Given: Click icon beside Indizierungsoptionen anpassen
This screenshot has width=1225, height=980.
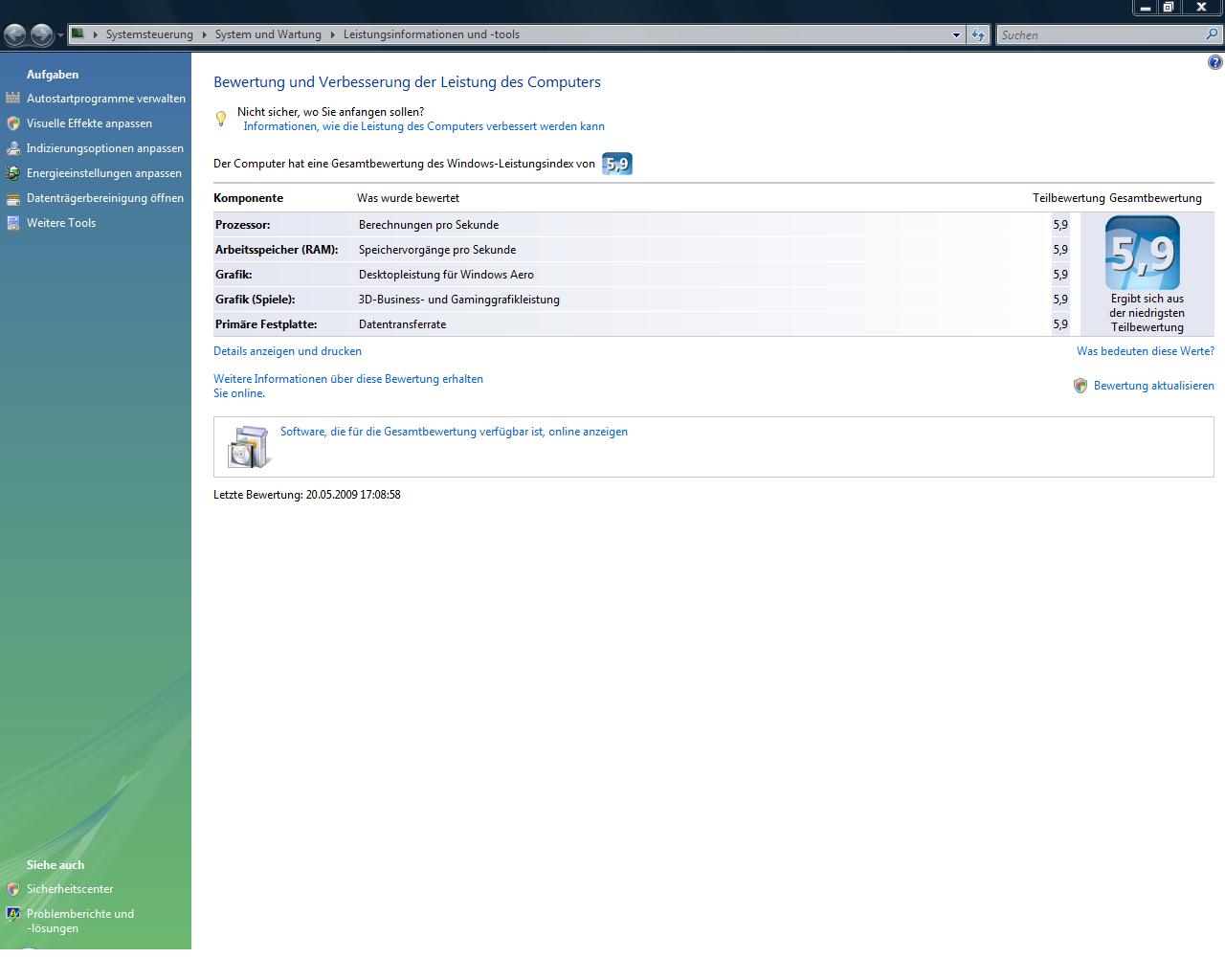Looking at the screenshot, I should coord(12,148).
